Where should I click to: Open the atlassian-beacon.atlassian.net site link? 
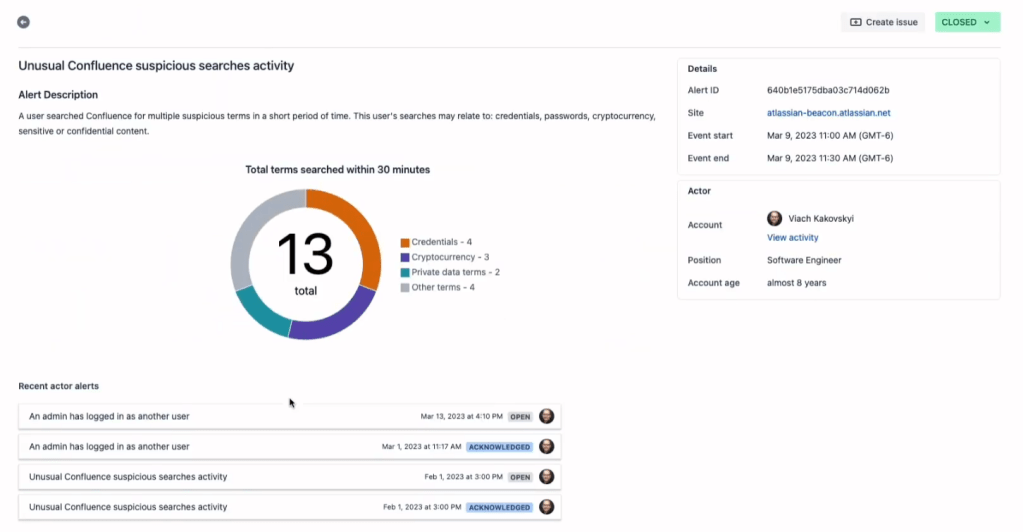point(828,113)
